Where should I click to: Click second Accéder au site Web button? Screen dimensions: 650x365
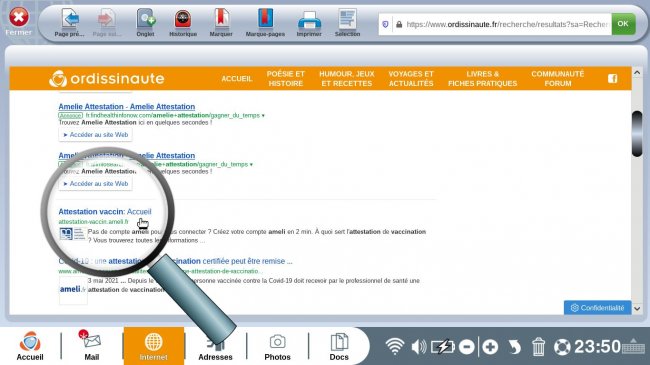pos(95,184)
